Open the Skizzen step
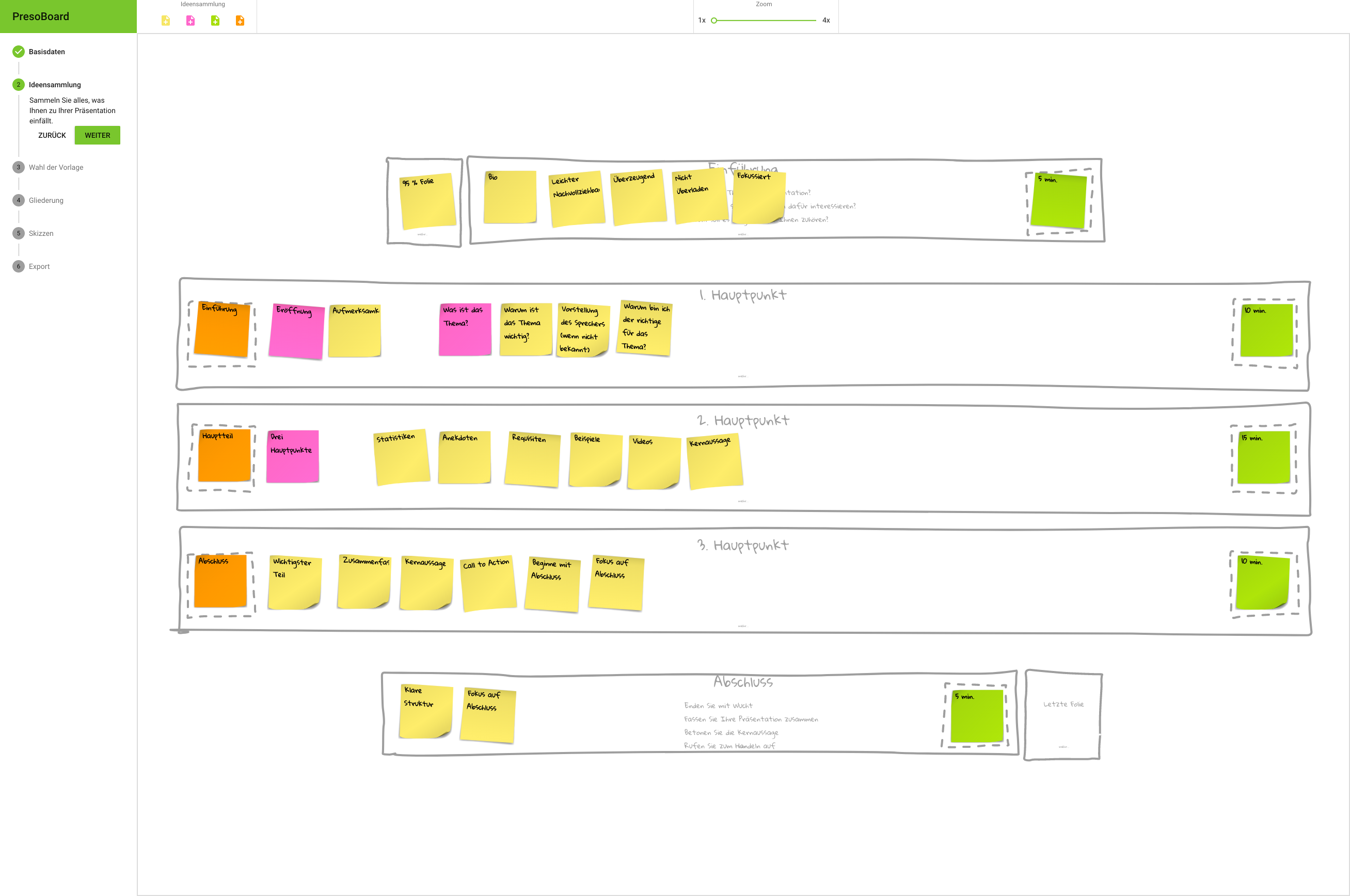 pos(41,234)
